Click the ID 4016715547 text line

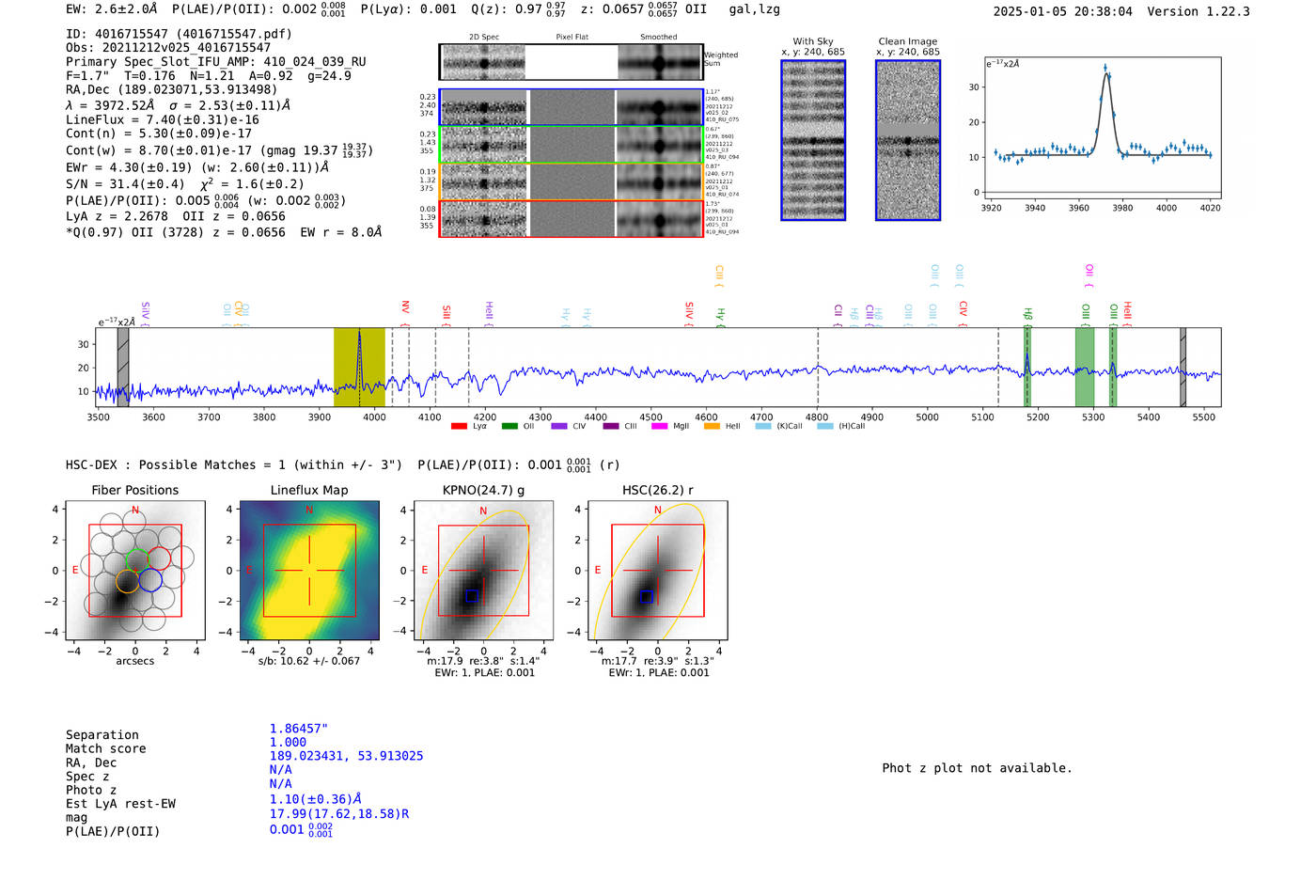pos(179,34)
